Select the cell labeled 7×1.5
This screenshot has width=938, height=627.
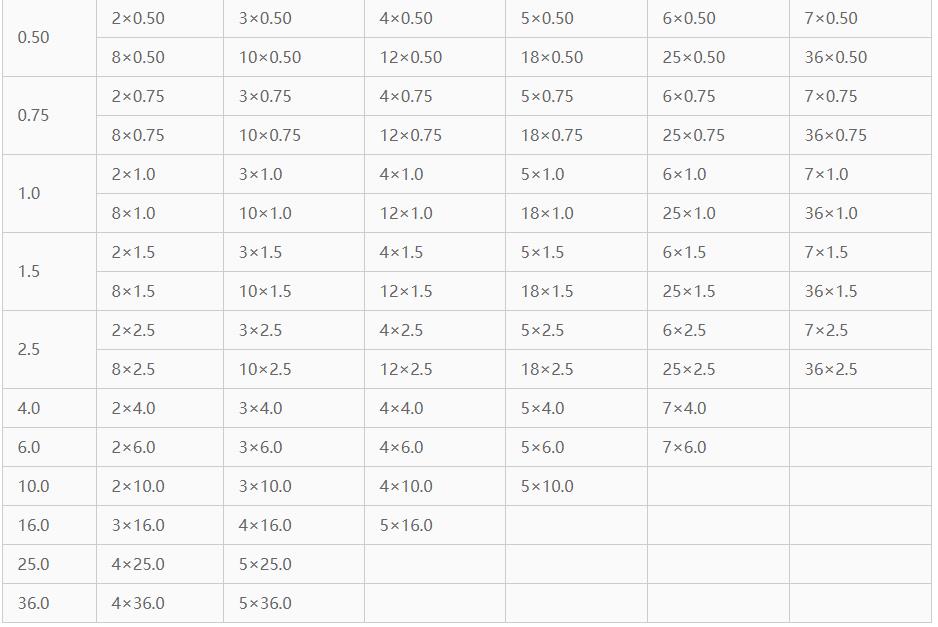click(x=825, y=252)
